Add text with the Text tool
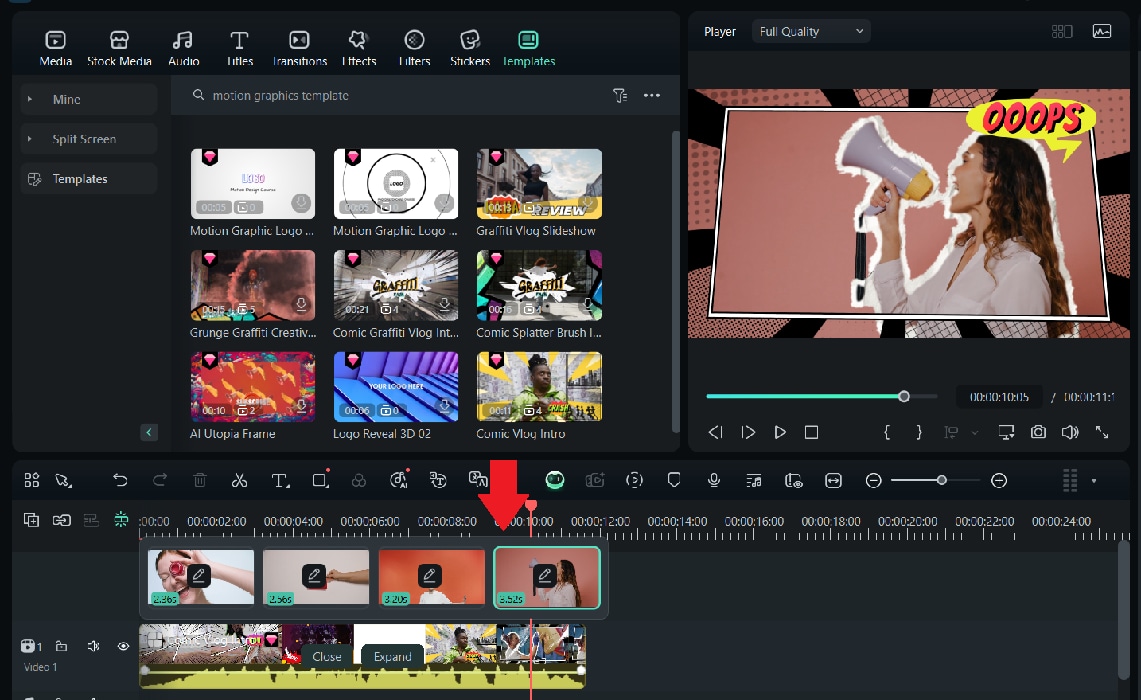Image resolution: width=1141 pixels, height=700 pixels. [x=280, y=480]
